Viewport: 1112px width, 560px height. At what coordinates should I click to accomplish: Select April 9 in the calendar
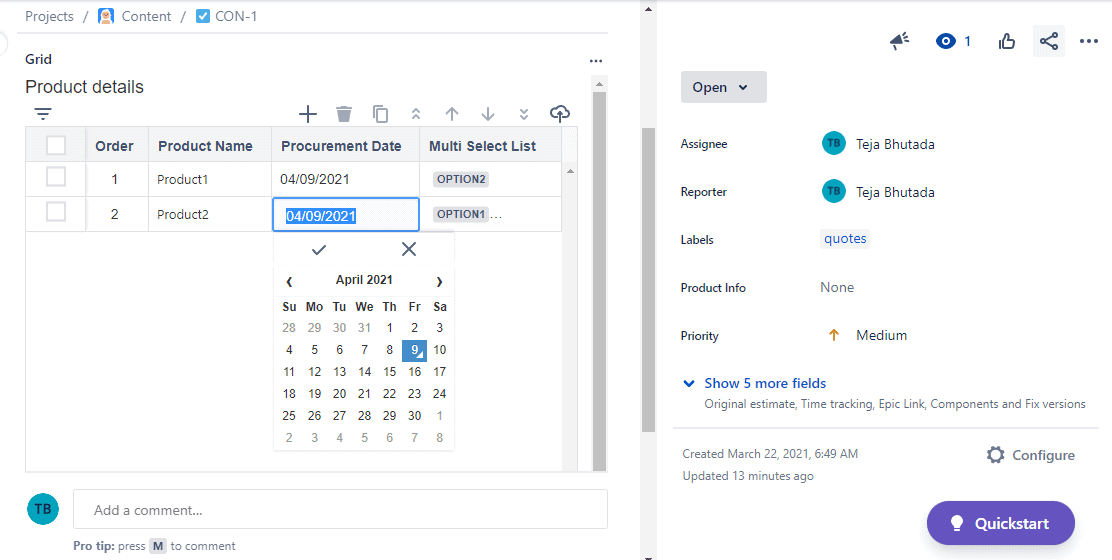click(414, 350)
